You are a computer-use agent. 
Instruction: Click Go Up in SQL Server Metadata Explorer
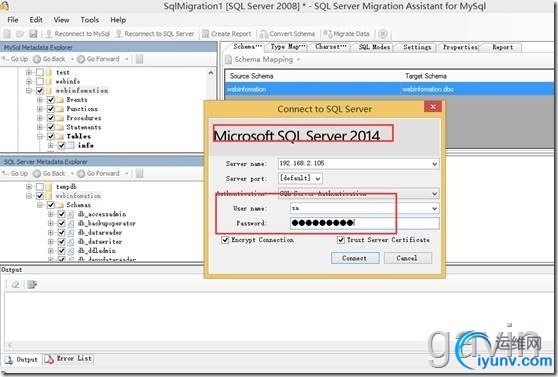(x=15, y=173)
